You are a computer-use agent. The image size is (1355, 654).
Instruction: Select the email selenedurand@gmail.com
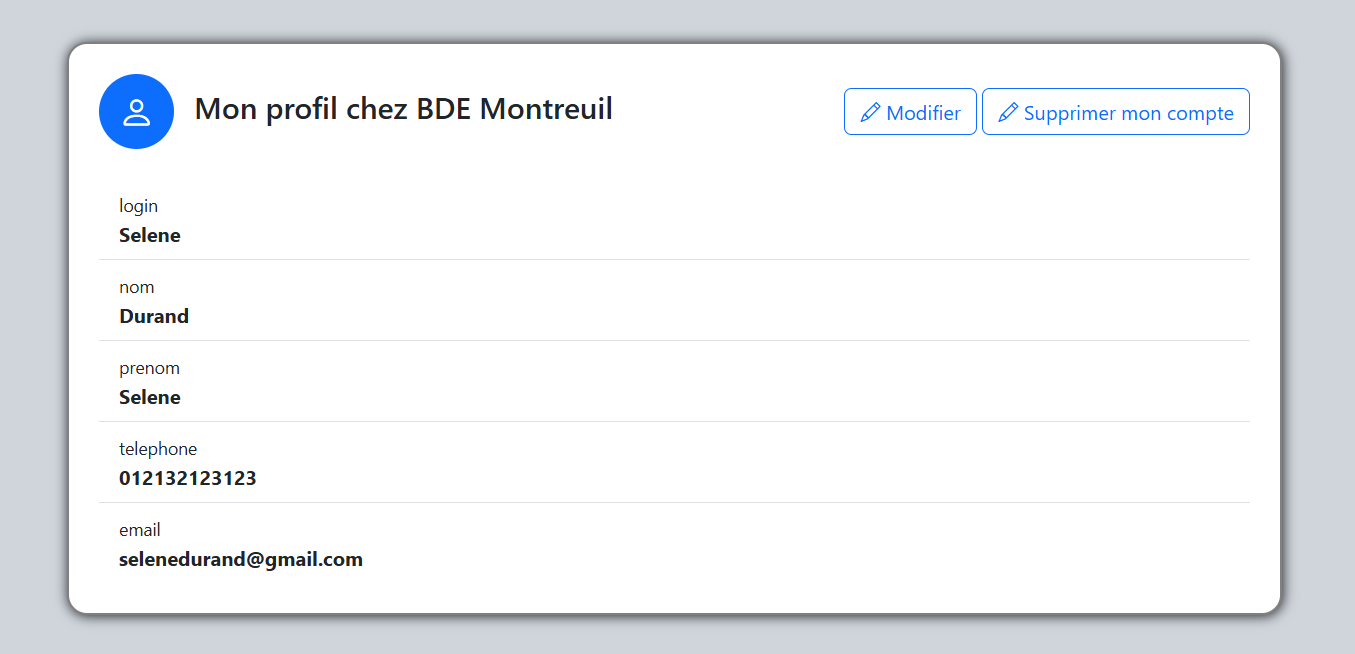click(x=241, y=560)
